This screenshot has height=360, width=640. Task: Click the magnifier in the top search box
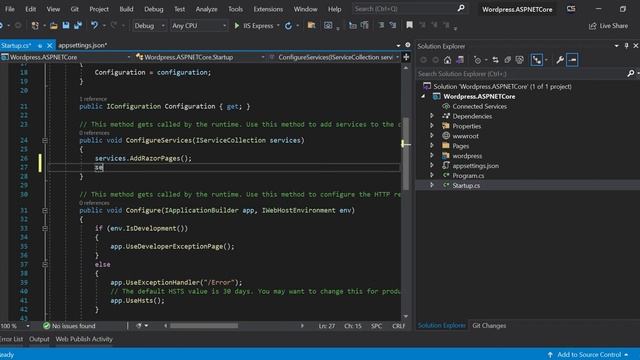coord(461,8)
